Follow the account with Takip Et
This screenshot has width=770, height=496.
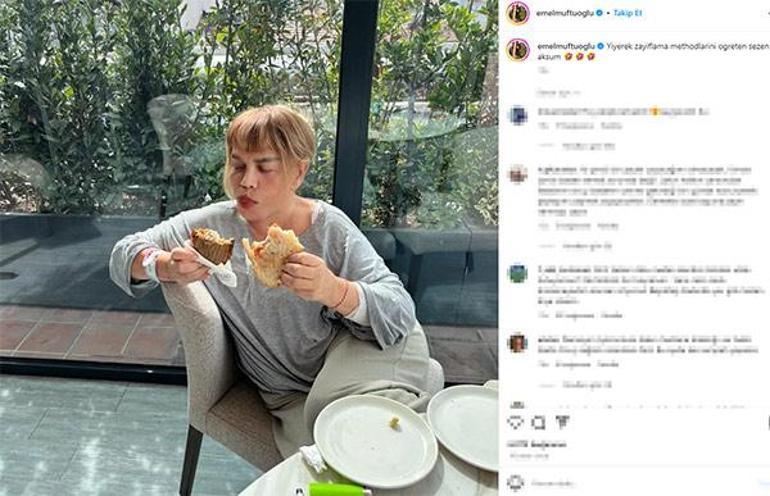click(x=628, y=13)
